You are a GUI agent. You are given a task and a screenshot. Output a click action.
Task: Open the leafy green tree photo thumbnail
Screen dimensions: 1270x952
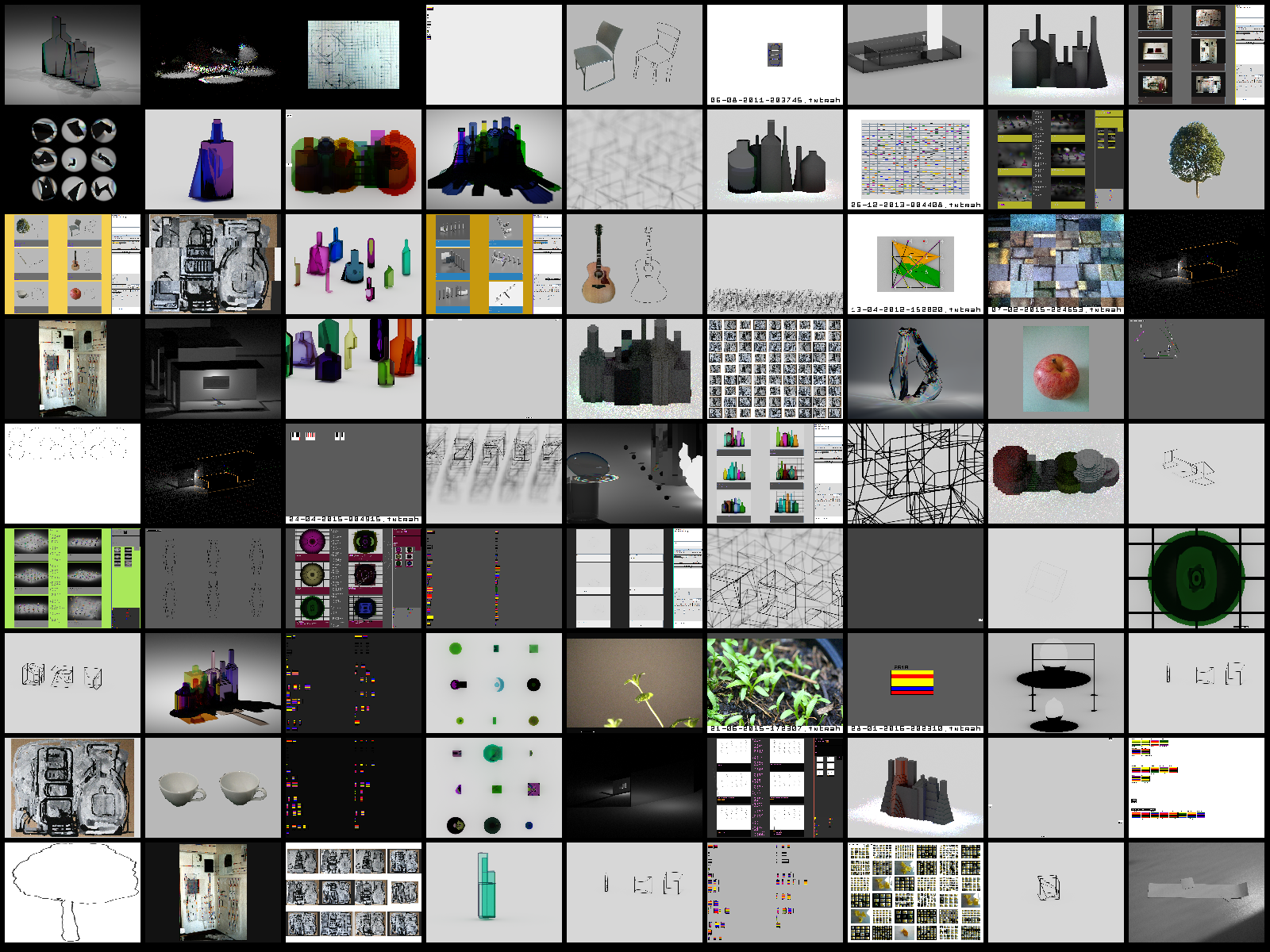tap(1196, 159)
